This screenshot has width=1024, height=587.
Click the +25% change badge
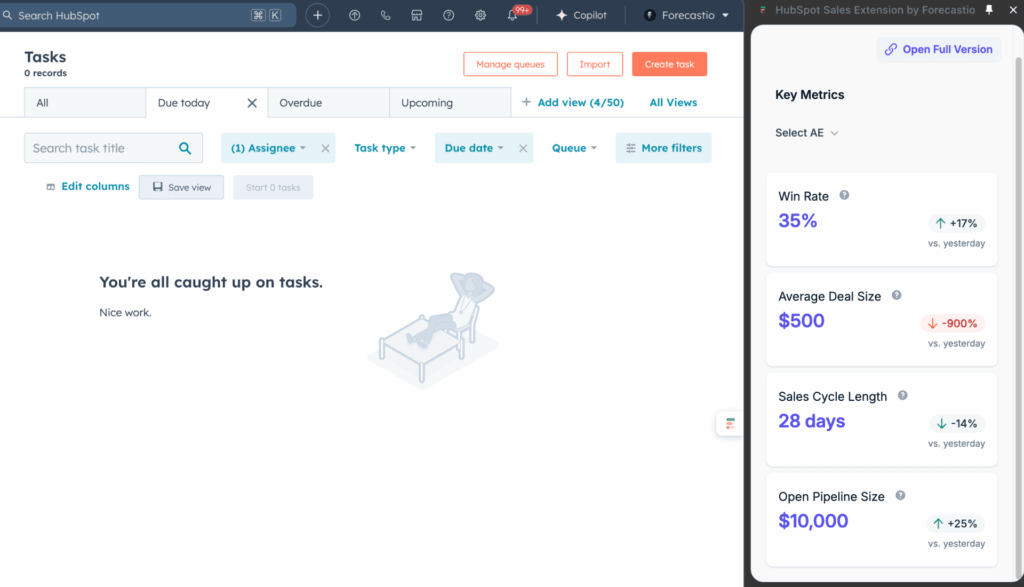click(955, 524)
